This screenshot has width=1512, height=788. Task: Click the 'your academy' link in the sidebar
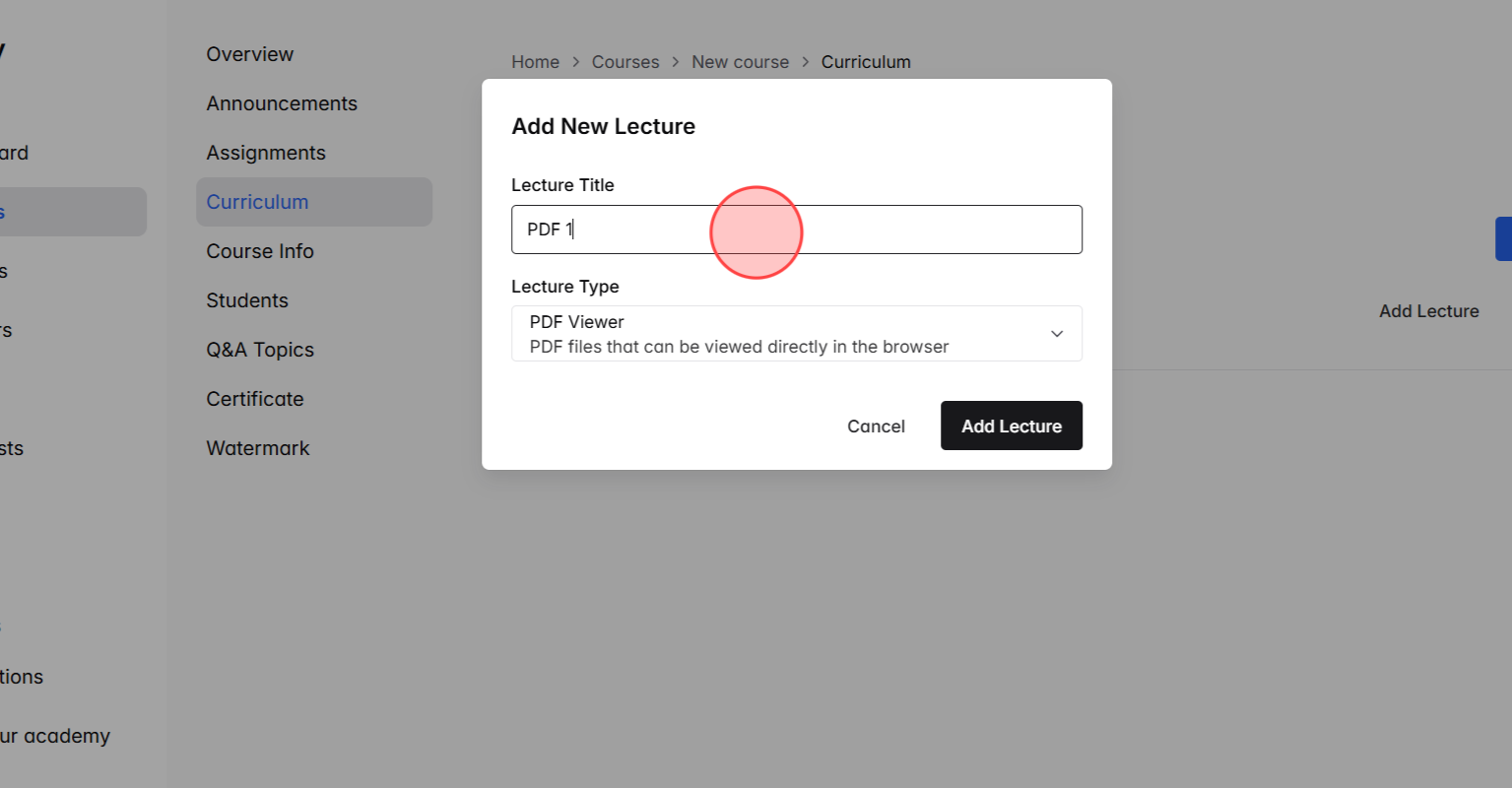[54, 735]
